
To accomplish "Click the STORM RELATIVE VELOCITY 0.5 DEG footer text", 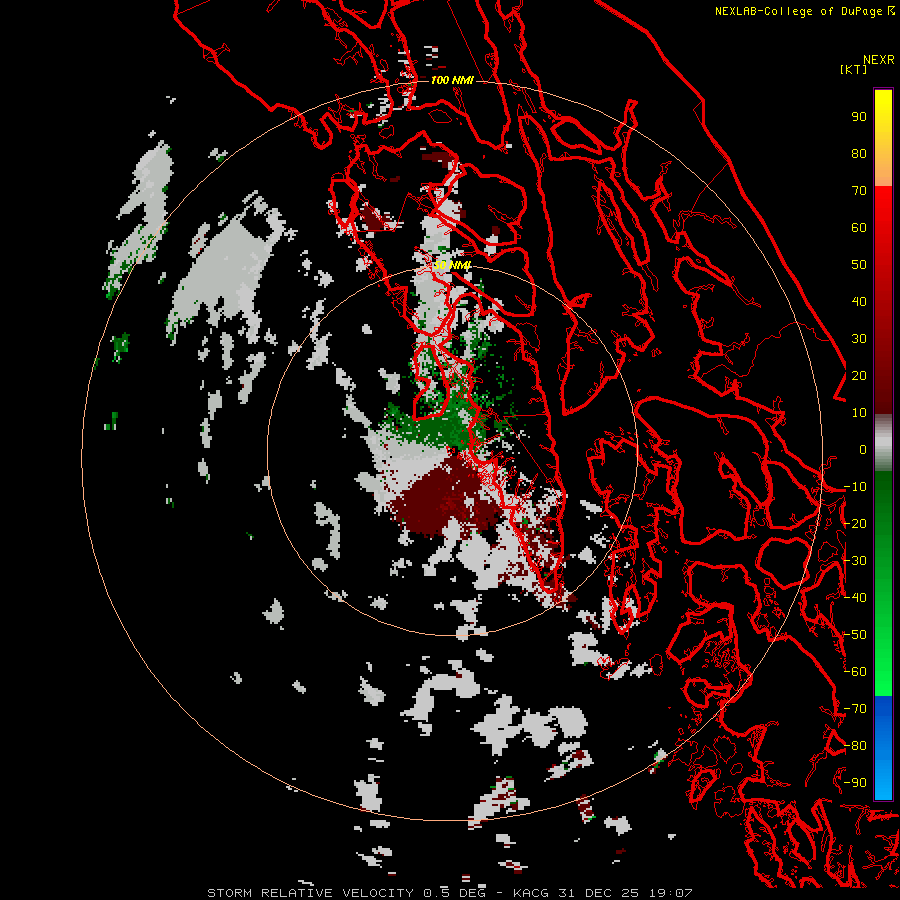I will 346,893.
